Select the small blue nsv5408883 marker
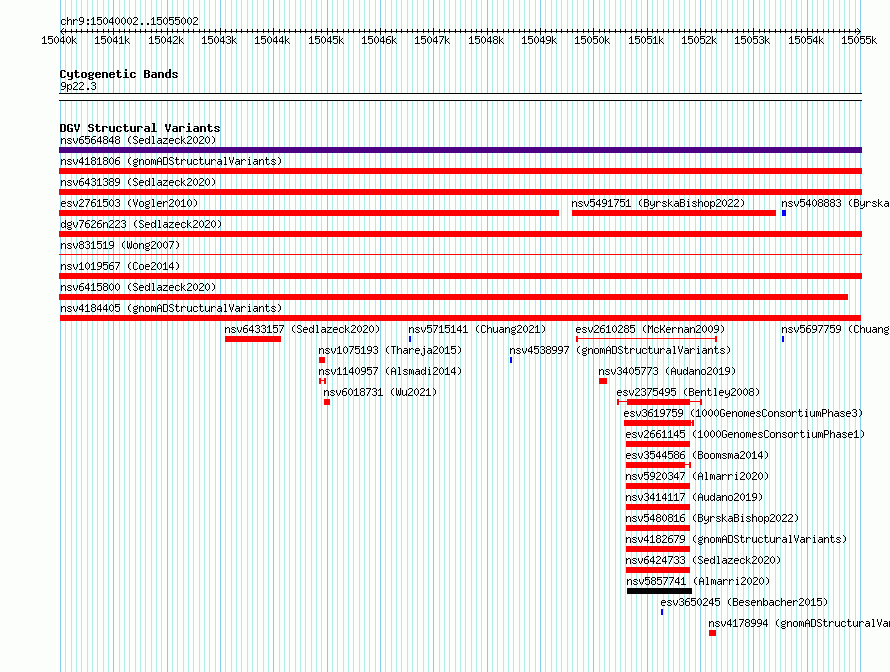 784,213
